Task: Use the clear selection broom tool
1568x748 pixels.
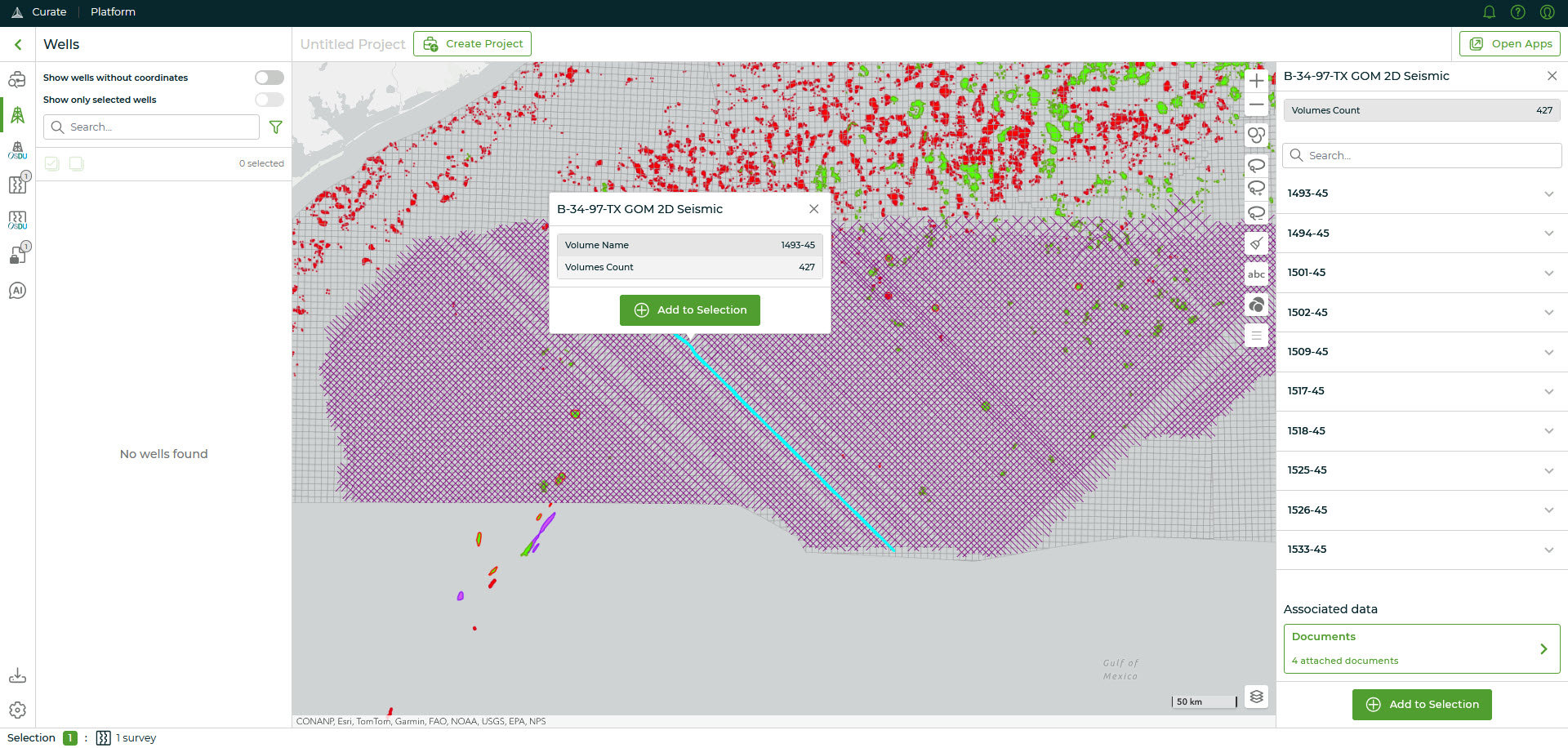Action: tap(1256, 243)
